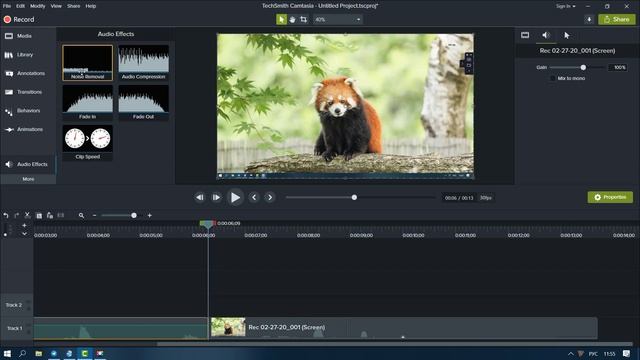
Task: Click the download icon beside Share
Action: pos(589,19)
